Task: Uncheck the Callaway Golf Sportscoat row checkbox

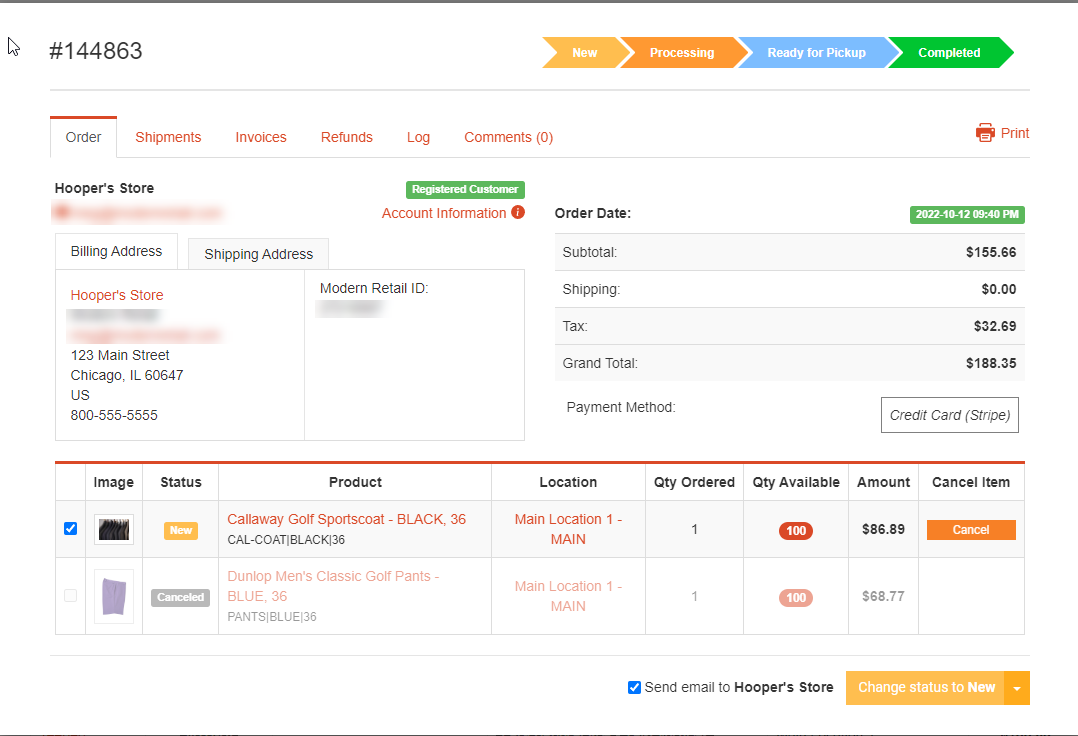Action: (70, 528)
